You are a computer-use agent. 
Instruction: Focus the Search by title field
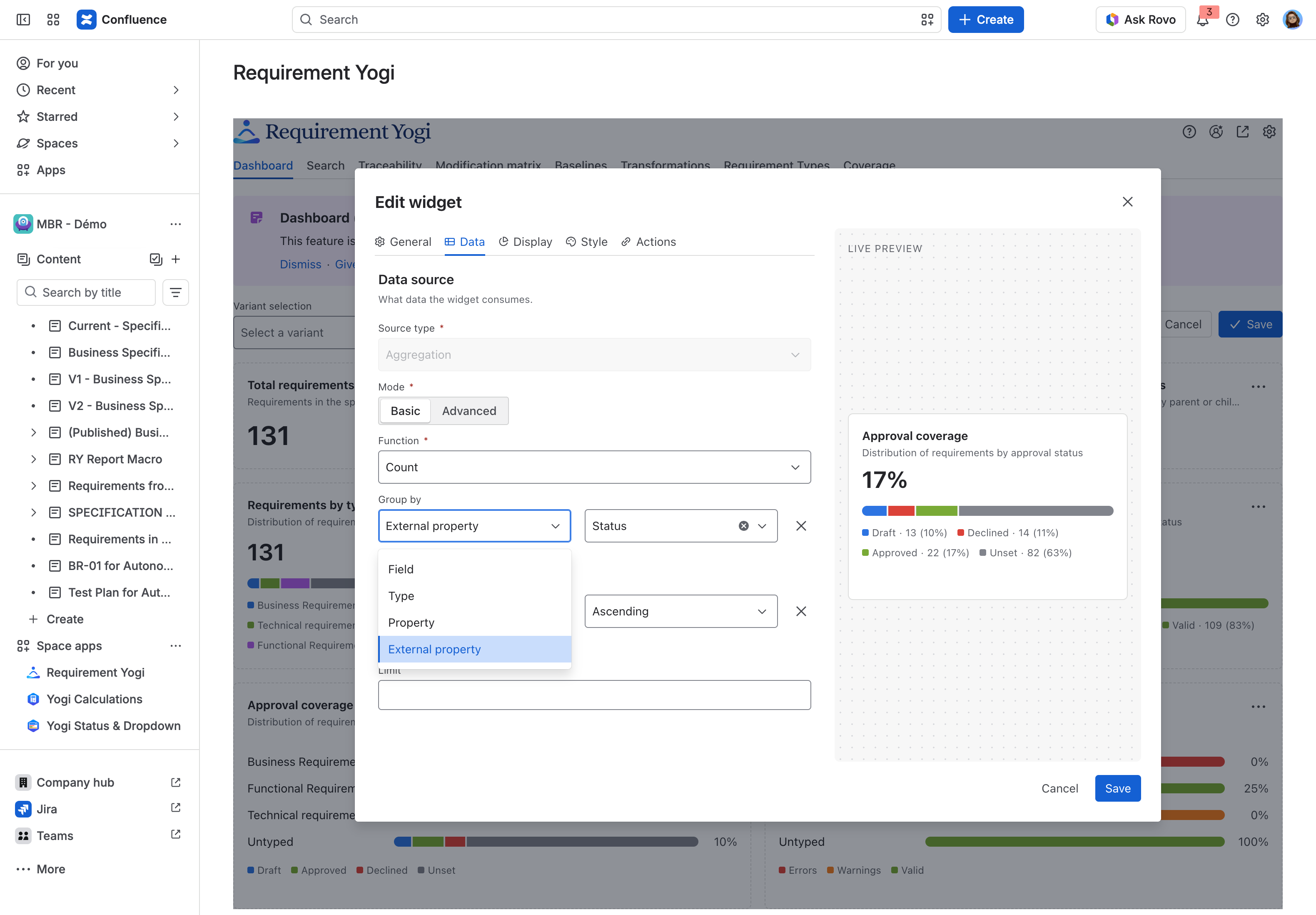[86, 292]
